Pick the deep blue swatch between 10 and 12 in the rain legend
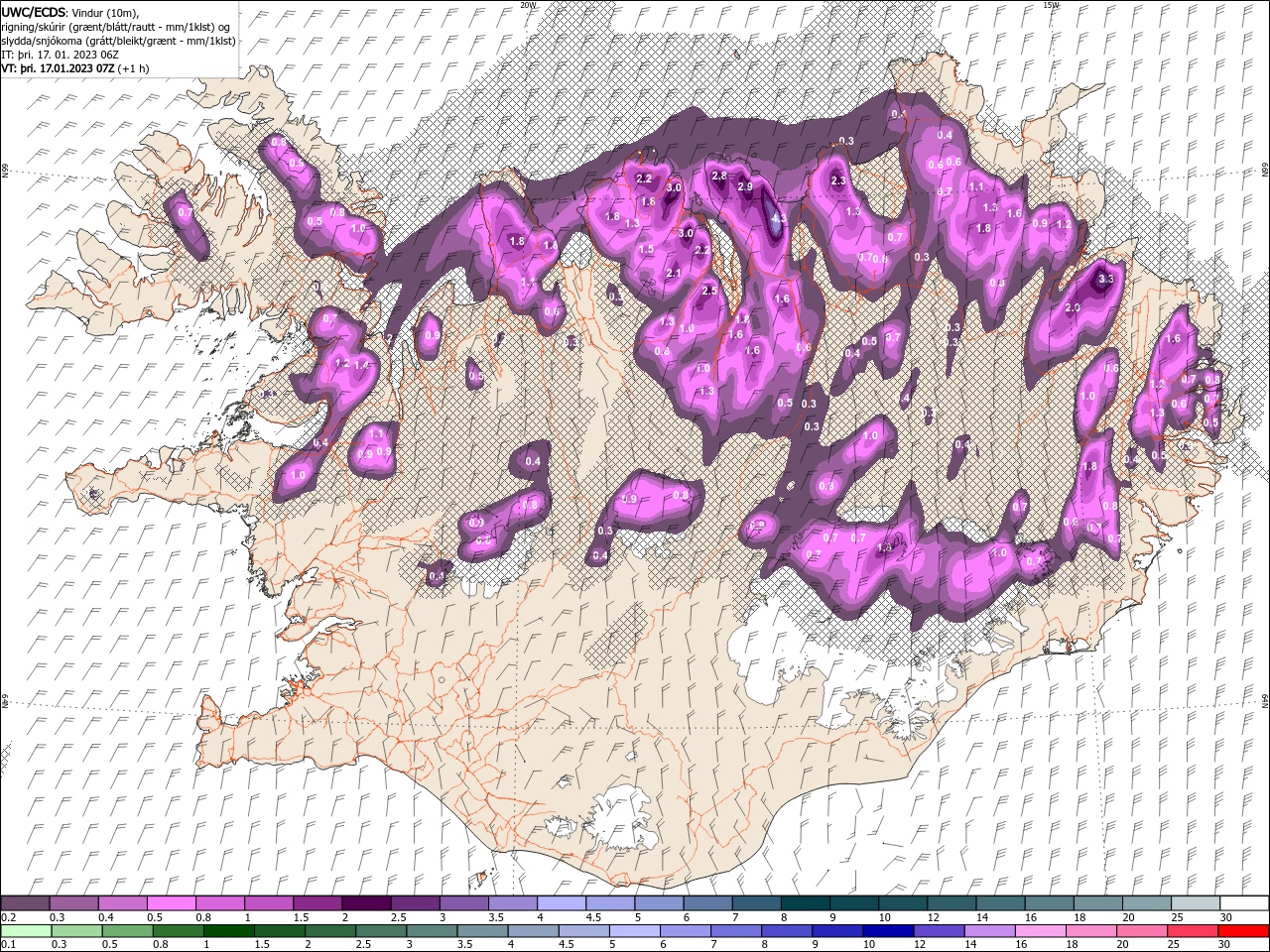The width and height of the screenshot is (1270, 952). 887,931
